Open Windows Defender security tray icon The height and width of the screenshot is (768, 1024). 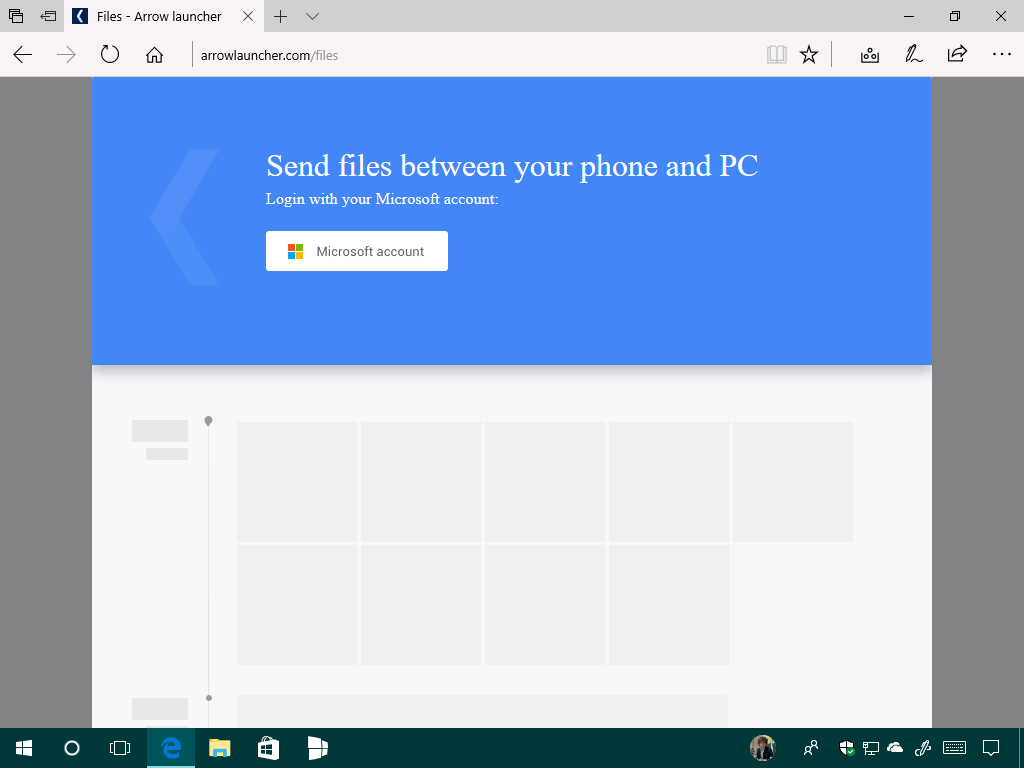[846, 748]
